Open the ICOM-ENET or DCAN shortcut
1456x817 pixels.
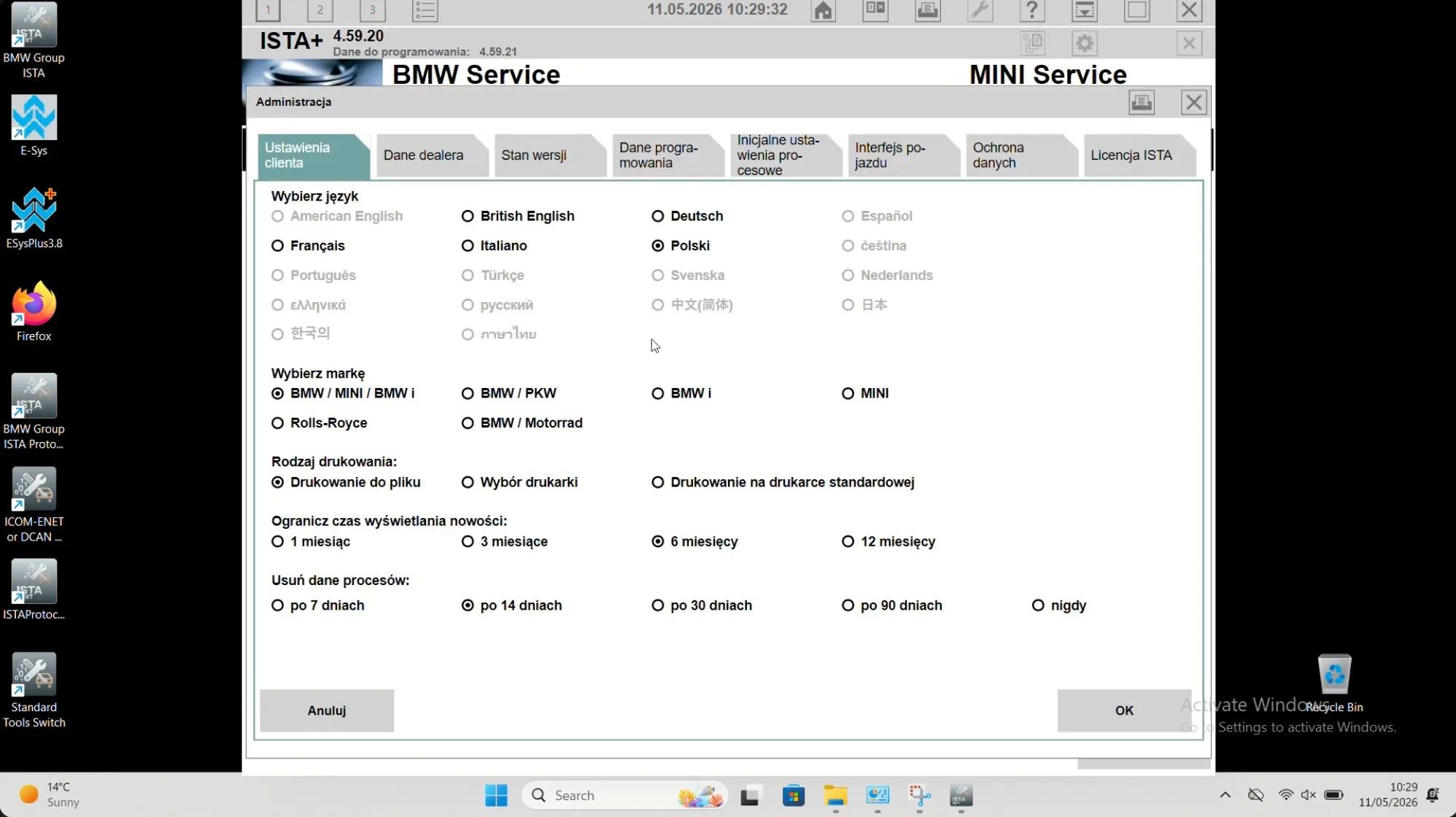(x=34, y=504)
